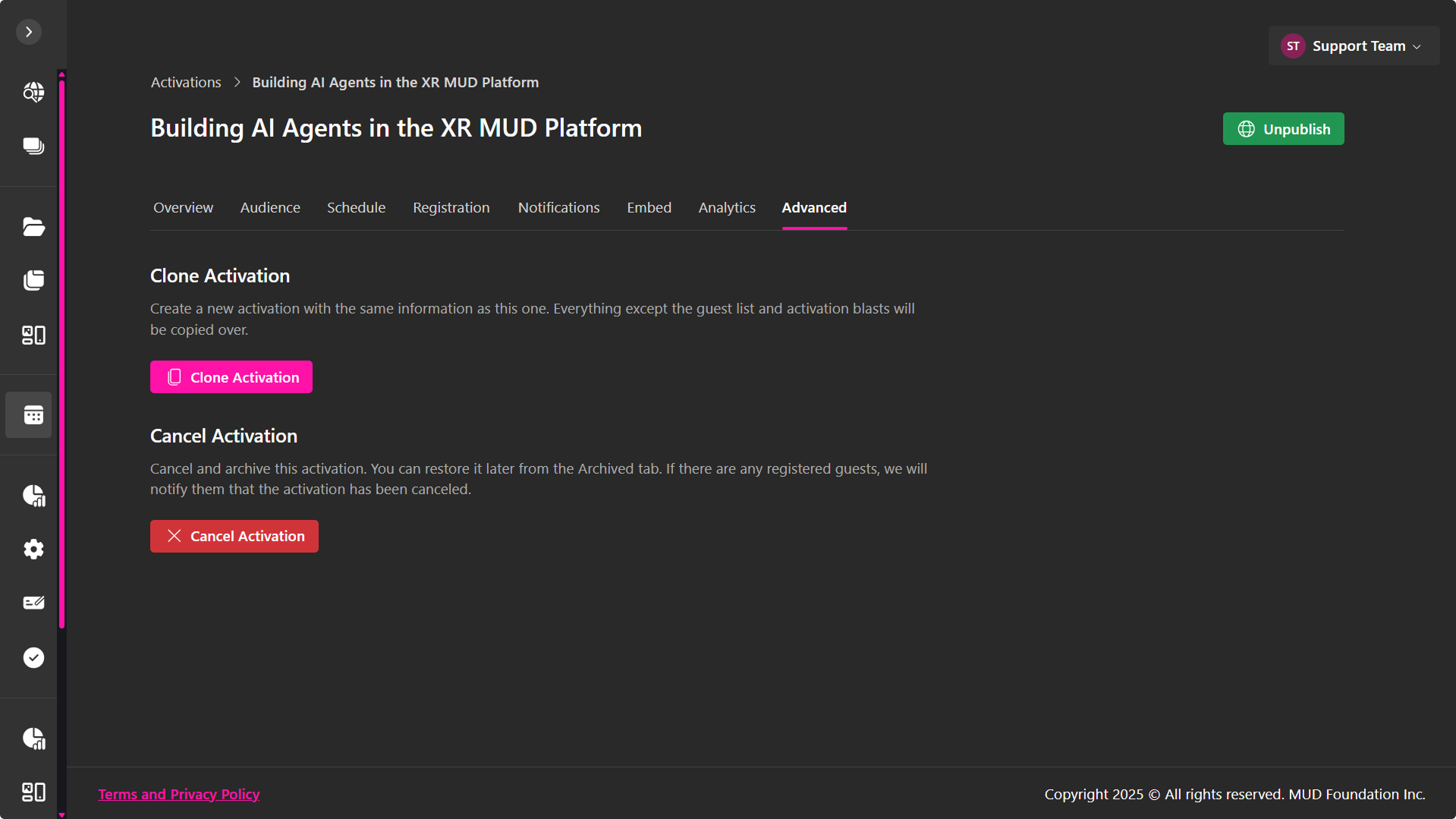The height and width of the screenshot is (819, 1456).
Task: Open the Terms and Privacy Policy link
Action: [x=179, y=794]
